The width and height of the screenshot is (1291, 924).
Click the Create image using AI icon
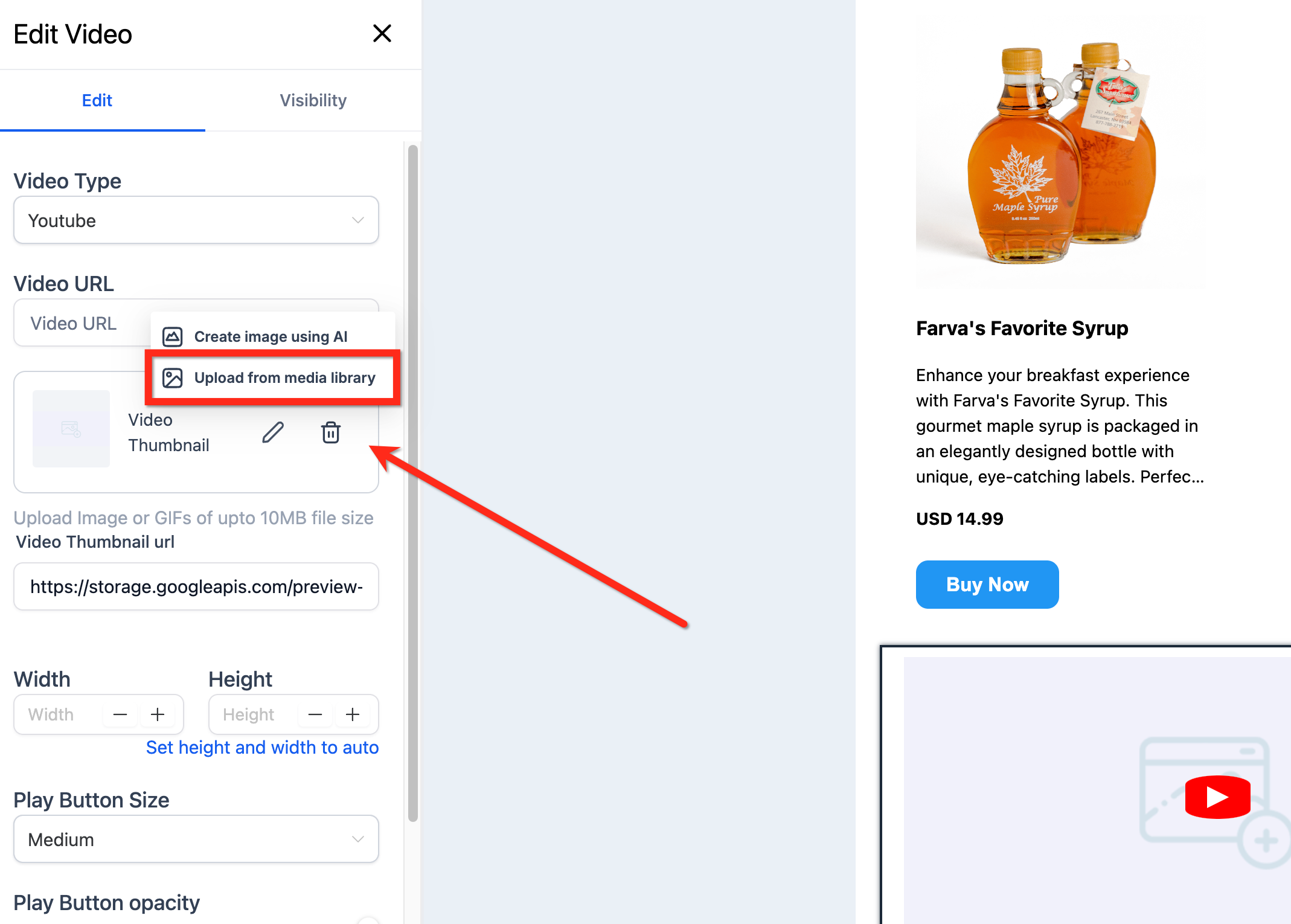173,336
